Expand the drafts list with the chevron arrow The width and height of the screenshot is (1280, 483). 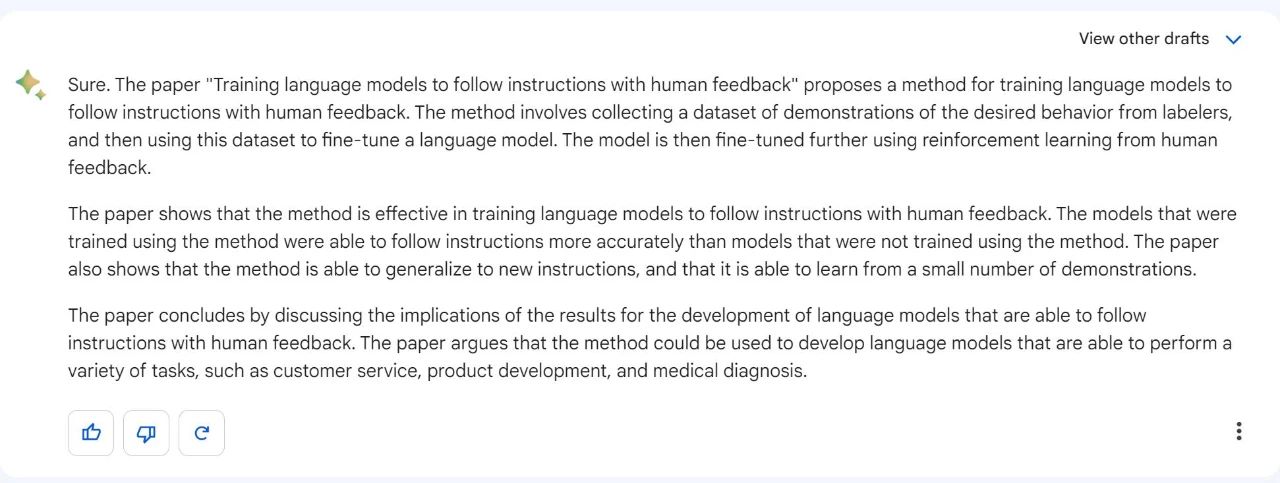pyautogui.click(x=1233, y=40)
